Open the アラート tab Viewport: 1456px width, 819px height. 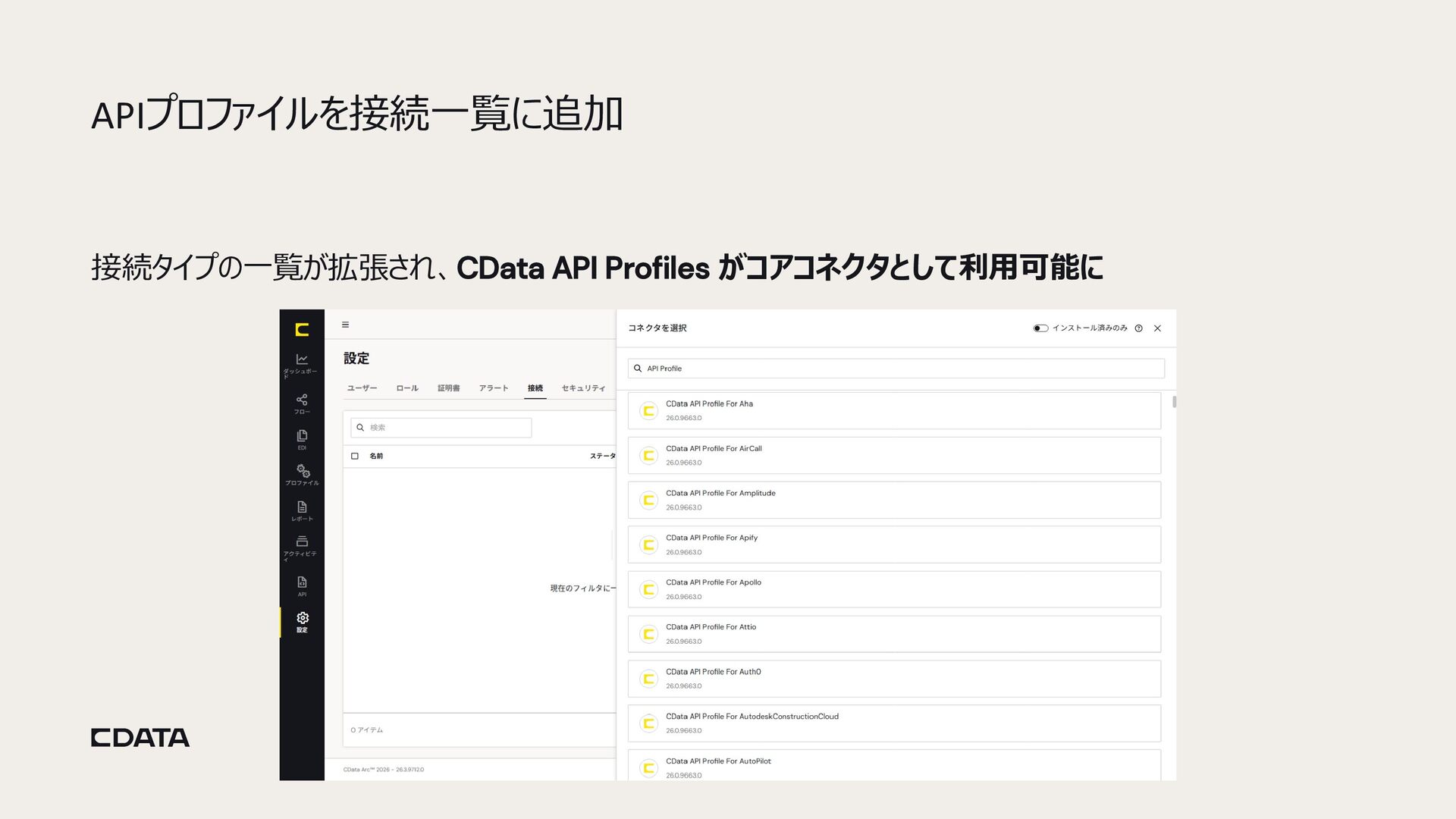(x=494, y=388)
